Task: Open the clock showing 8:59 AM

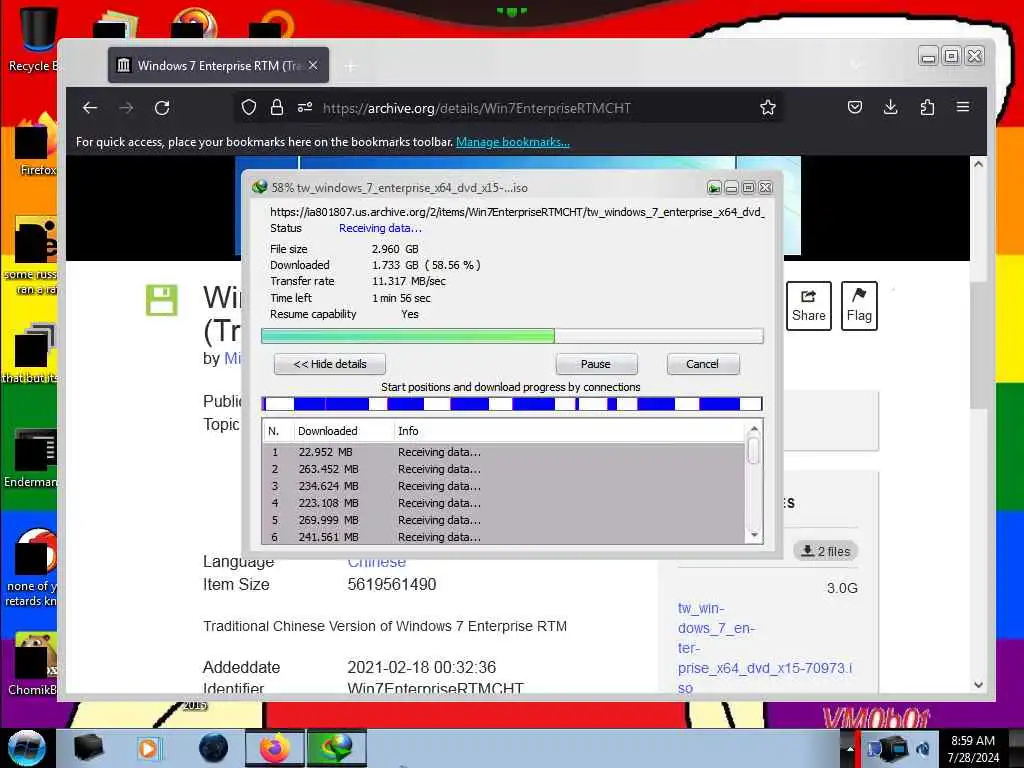Action: [973, 749]
